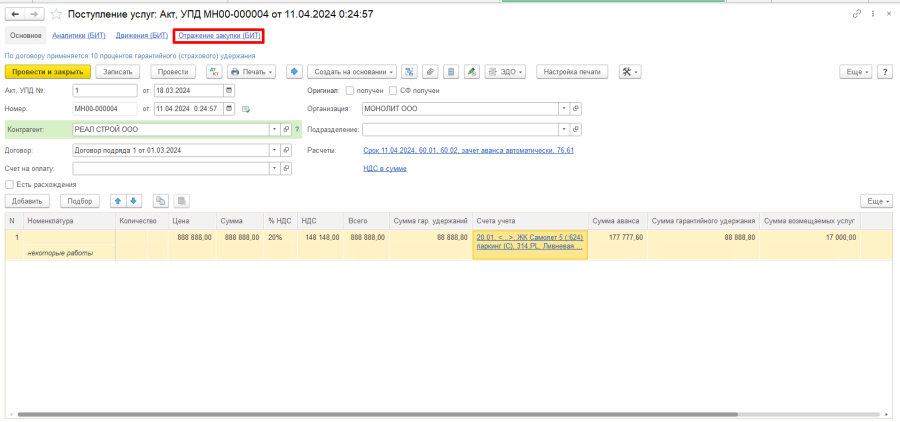Move table row down with arrow icon
Viewport: 900px width, 422px height.
pyautogui.click(x=134, y=201)
